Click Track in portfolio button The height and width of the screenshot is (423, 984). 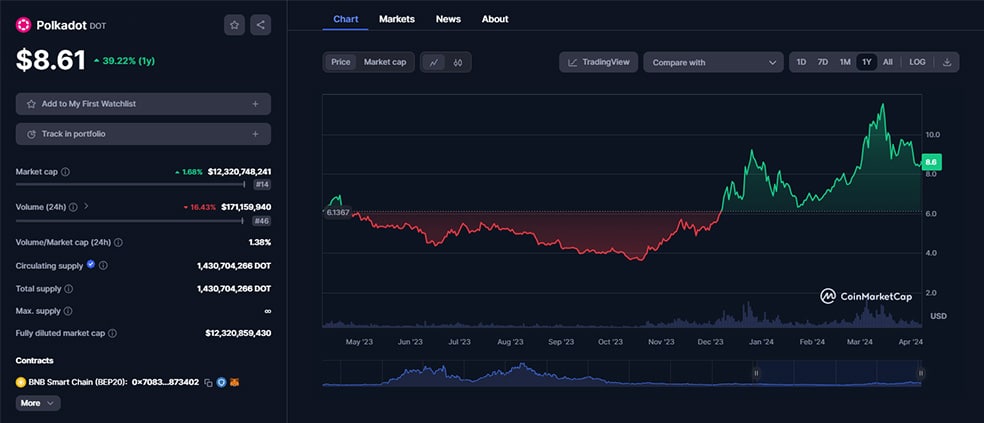click(143, 134)
